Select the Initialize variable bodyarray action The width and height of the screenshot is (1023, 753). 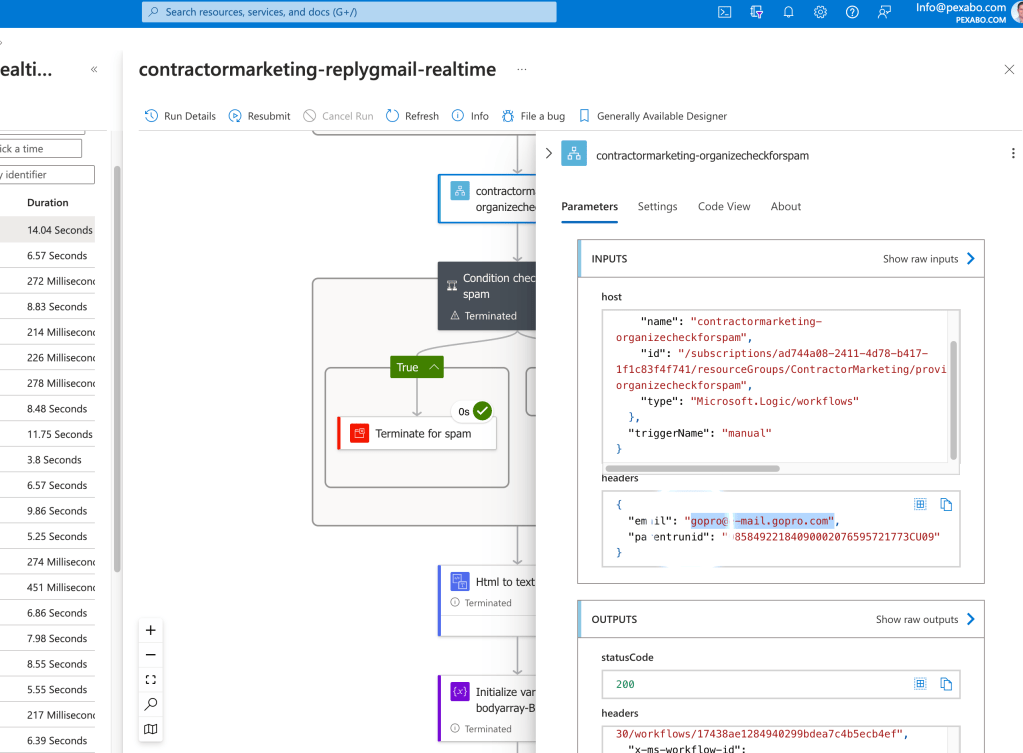[487, 709]
